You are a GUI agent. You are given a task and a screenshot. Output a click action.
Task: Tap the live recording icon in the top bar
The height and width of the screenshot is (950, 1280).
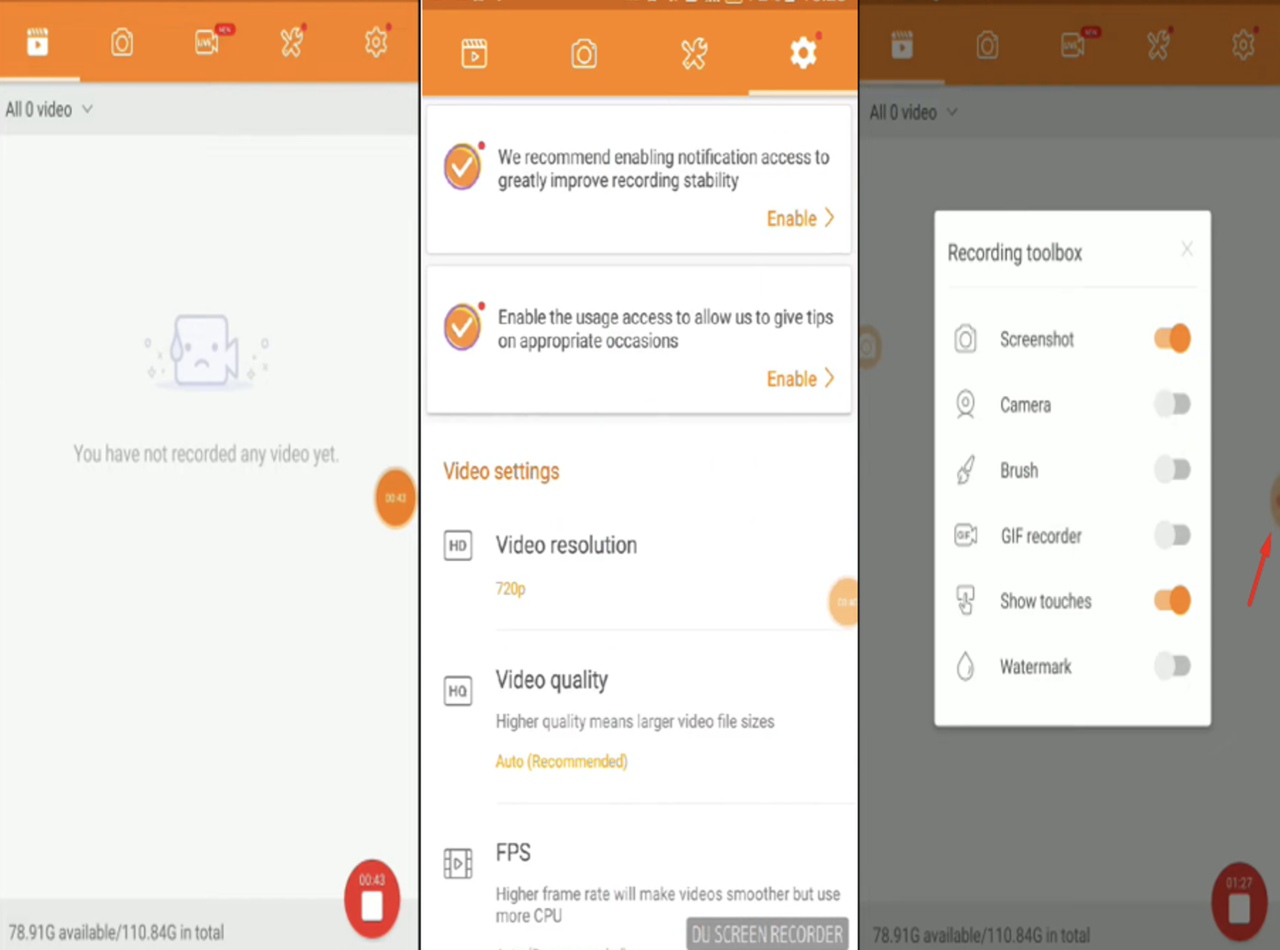207,42
